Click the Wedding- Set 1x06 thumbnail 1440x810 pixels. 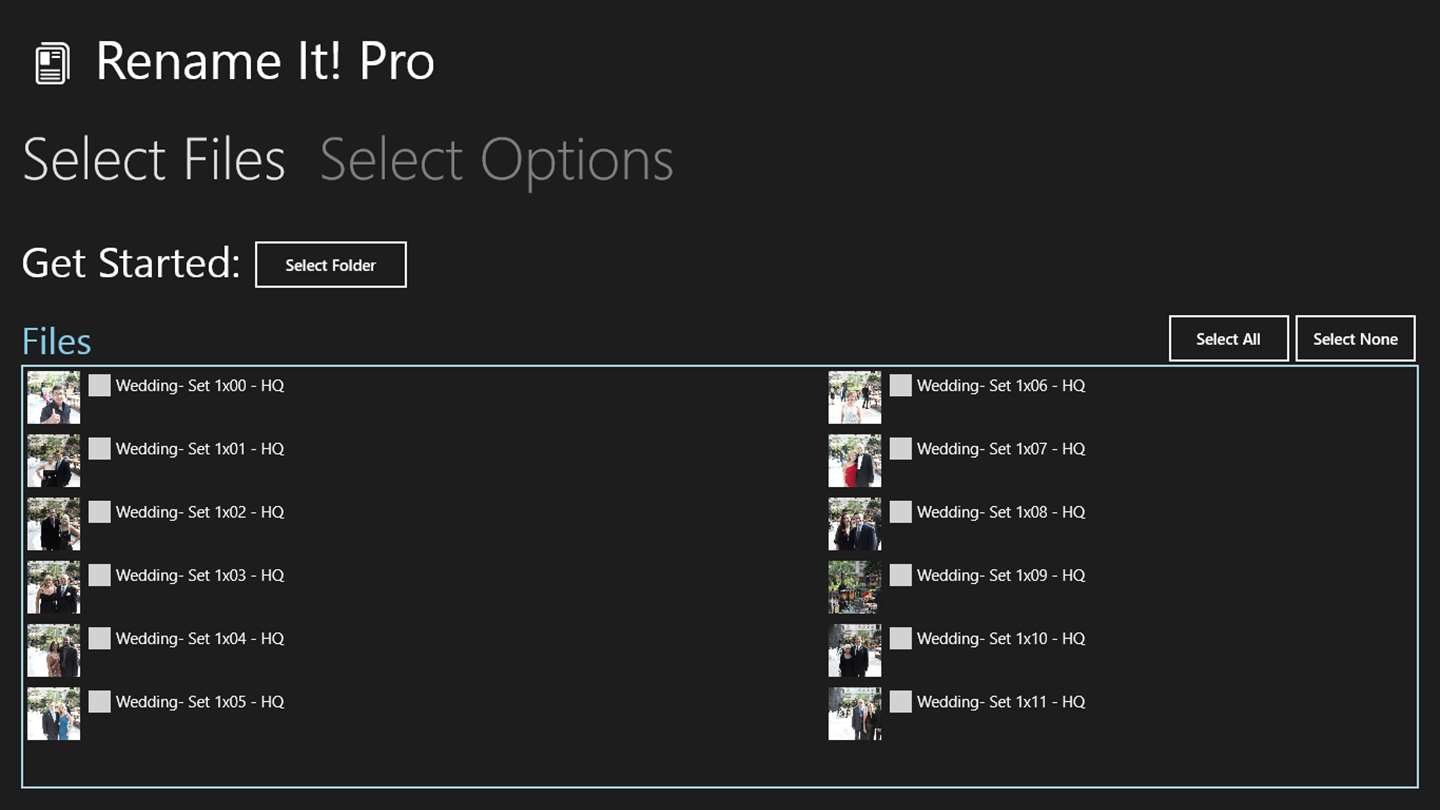coord(855,398)
